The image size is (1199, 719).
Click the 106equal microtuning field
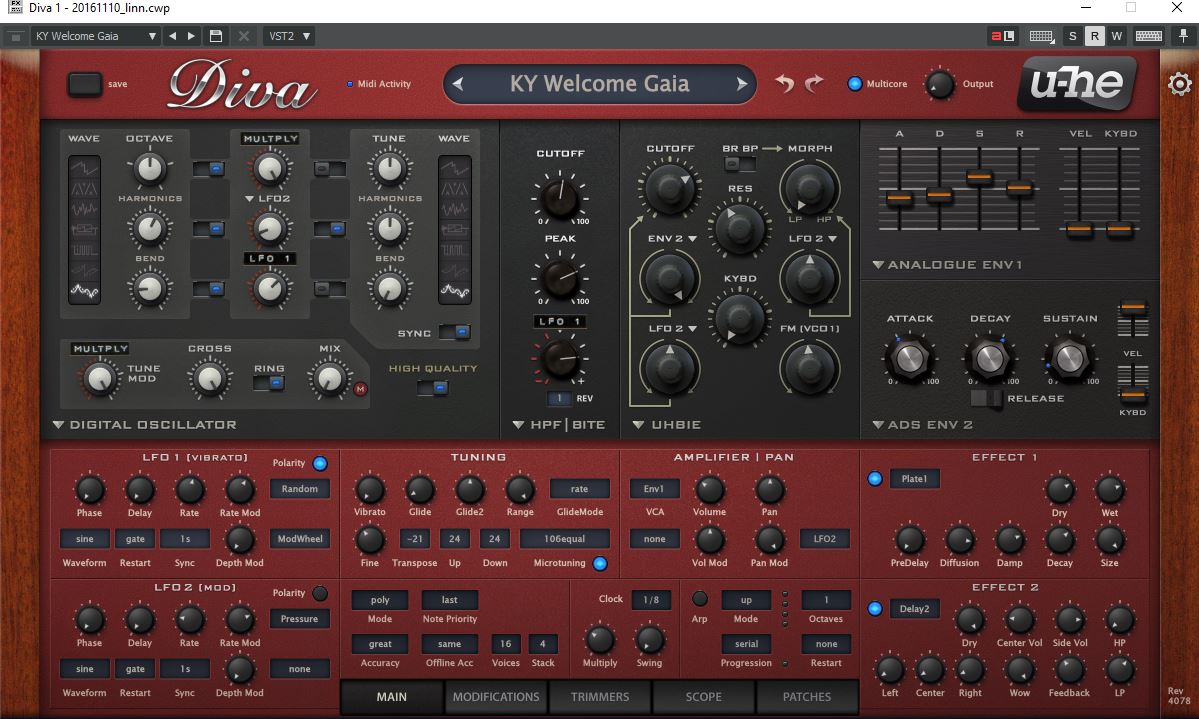[x=564, y=538]
